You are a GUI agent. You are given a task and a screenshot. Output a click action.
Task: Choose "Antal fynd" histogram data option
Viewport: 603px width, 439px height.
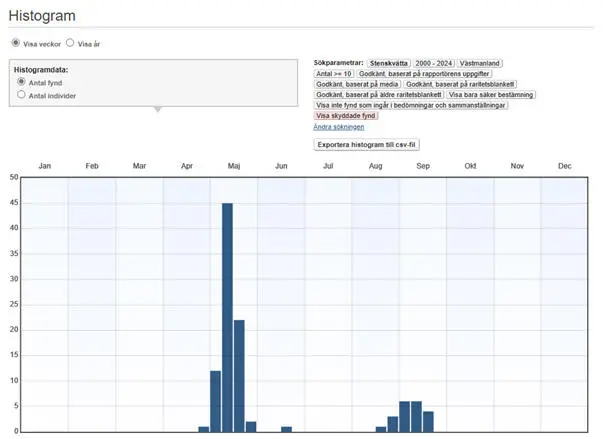[22, 82]
